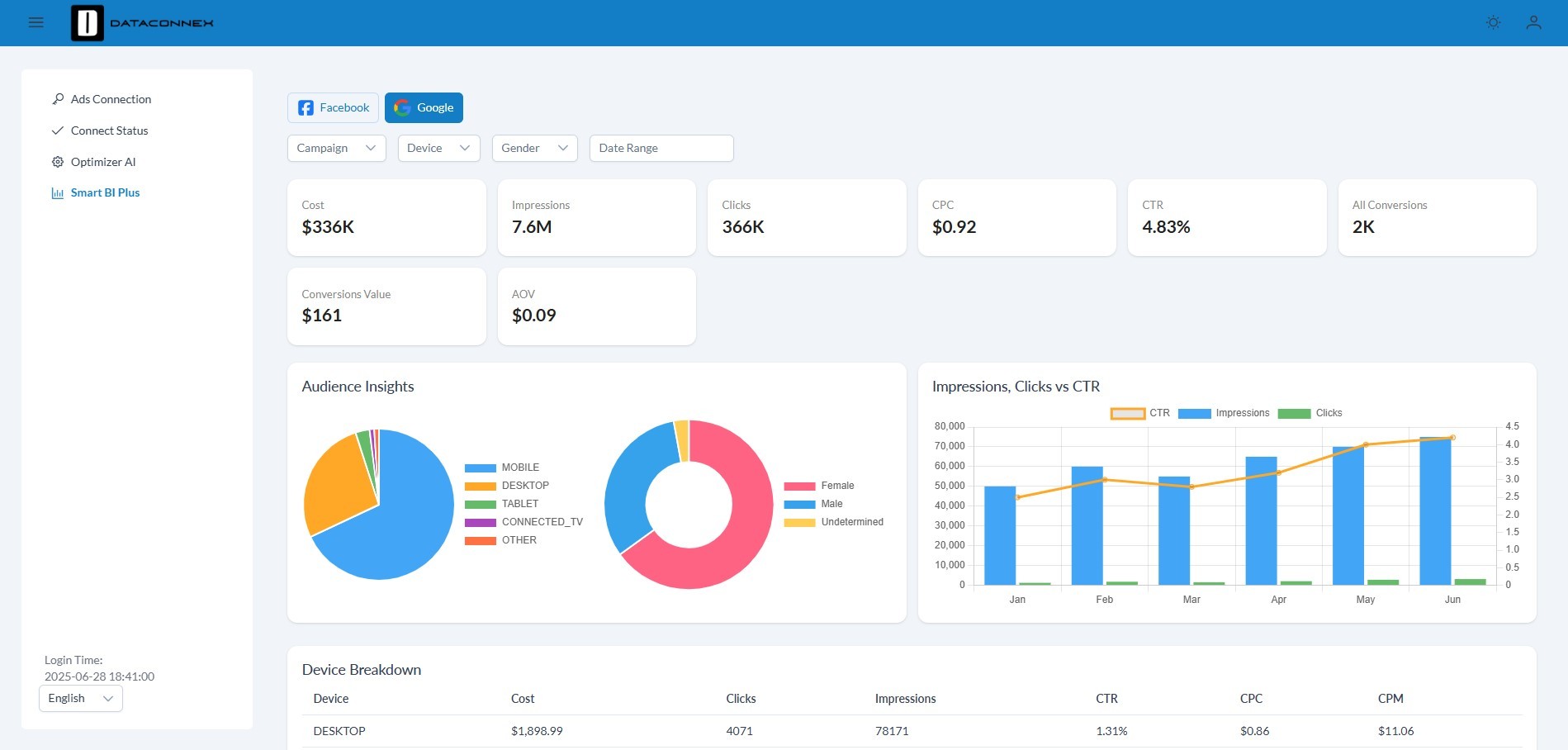The width and height of the screenshot is (1568, 750).
Task: Toggle the CTR series legend
Action: [x=1139, y=413]
